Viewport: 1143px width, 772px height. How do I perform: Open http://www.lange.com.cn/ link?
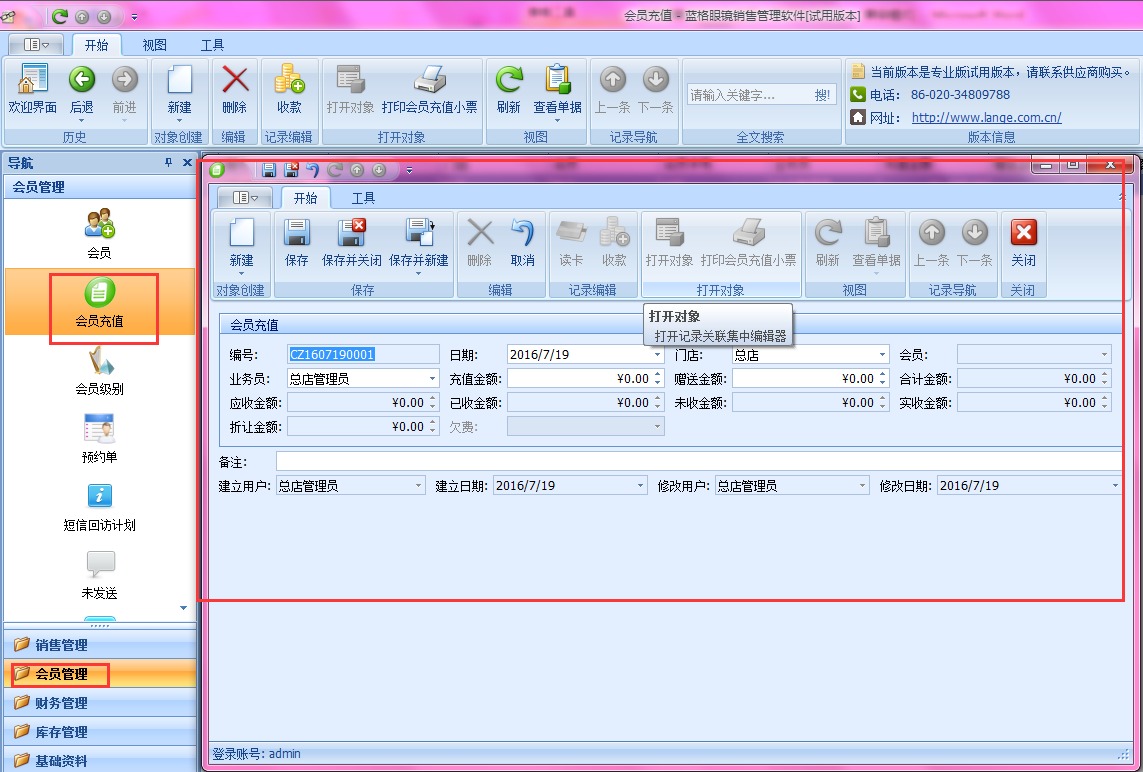pyautogui.click(x=986, y=117)
